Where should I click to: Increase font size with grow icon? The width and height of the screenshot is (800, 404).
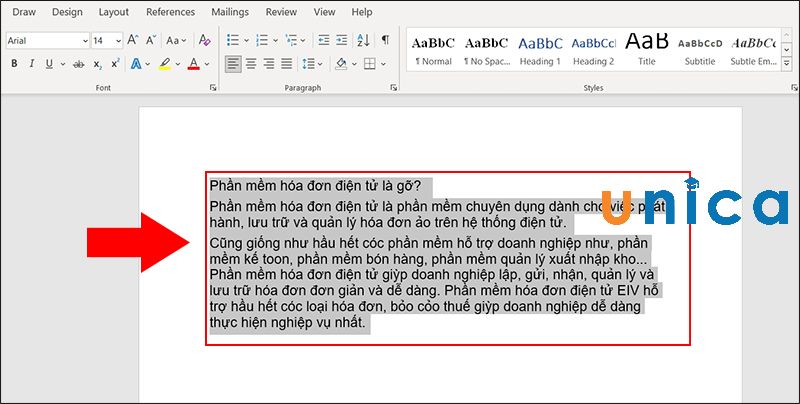tap(131, 41)
